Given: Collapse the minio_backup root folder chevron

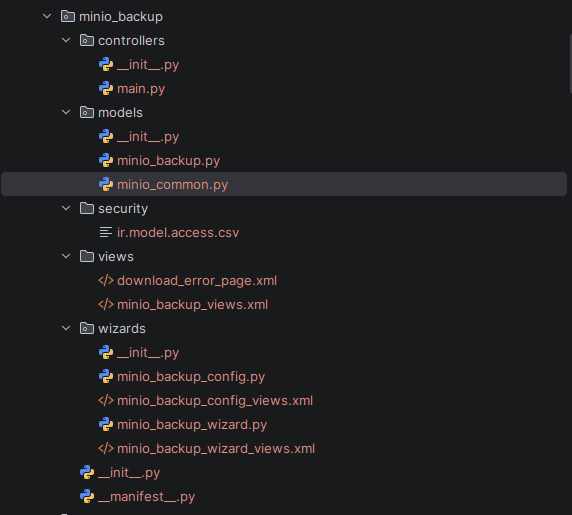Looking at the screenshot, I should tap(47, 16).
